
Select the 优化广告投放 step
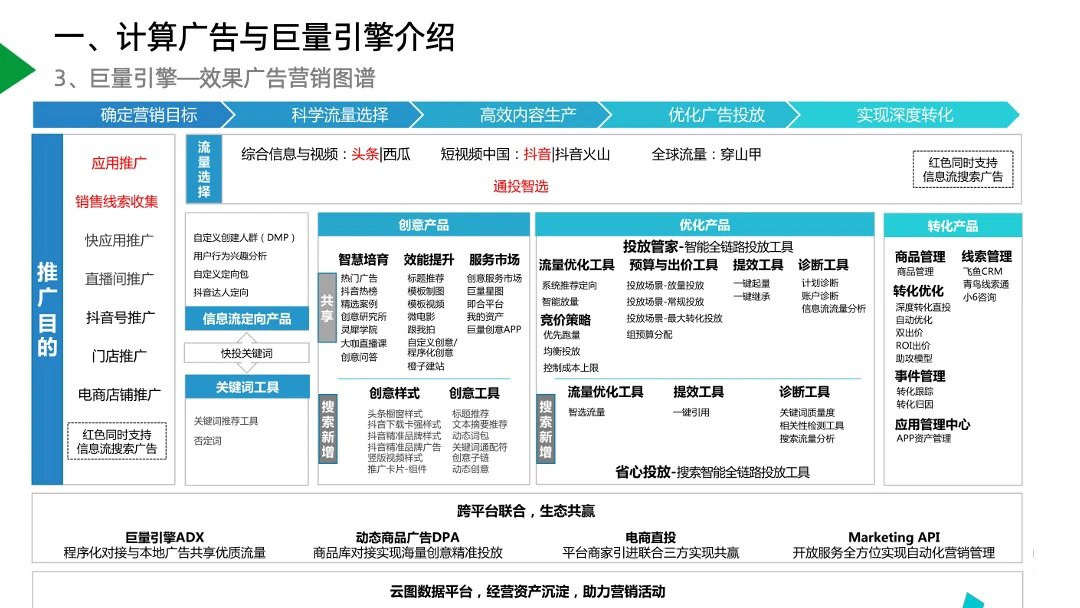716,115
